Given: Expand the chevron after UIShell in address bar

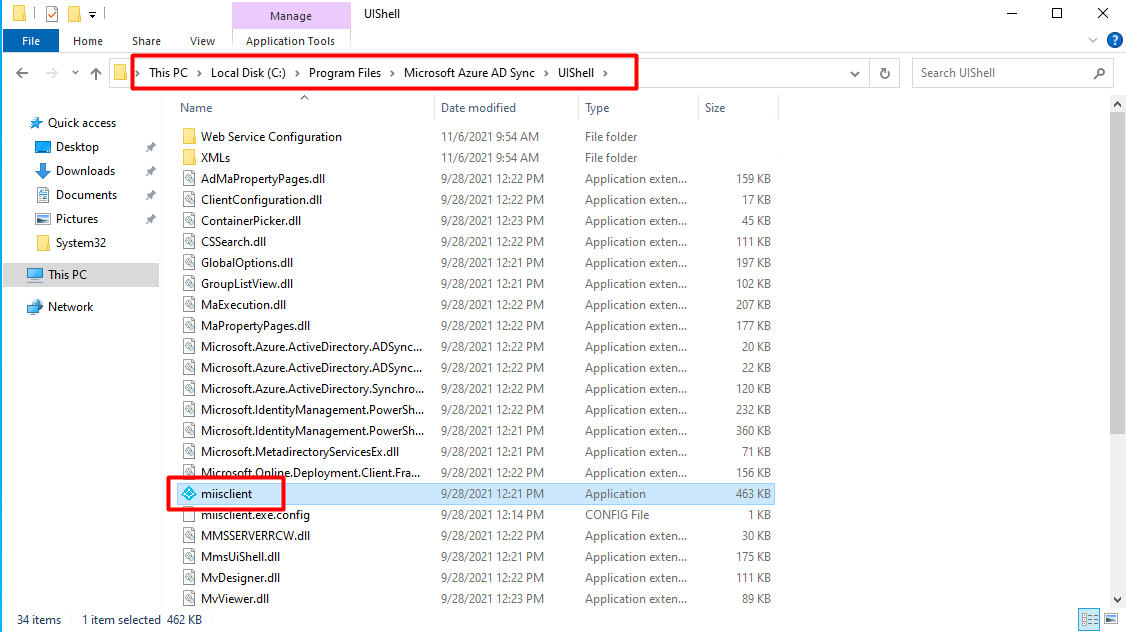Looking at the screenshot, I should tap(605, 73).
